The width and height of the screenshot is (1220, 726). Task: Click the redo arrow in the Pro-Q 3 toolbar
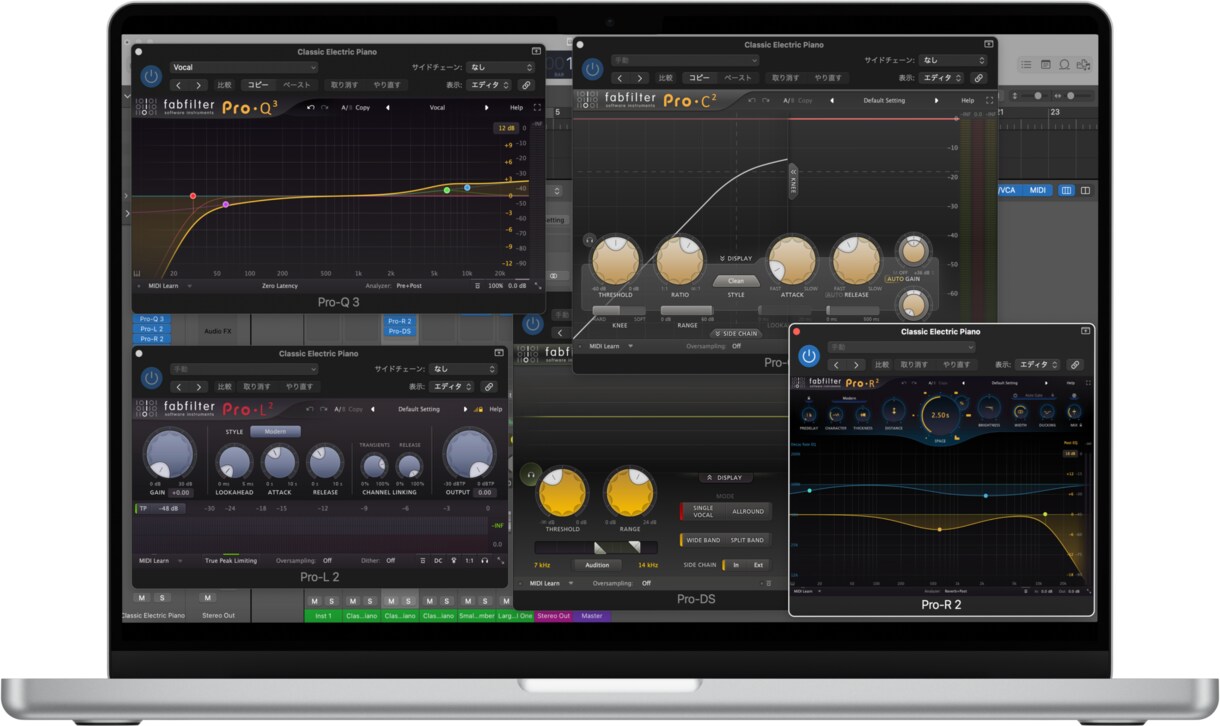pyautogui.click(x=324, y=107)
